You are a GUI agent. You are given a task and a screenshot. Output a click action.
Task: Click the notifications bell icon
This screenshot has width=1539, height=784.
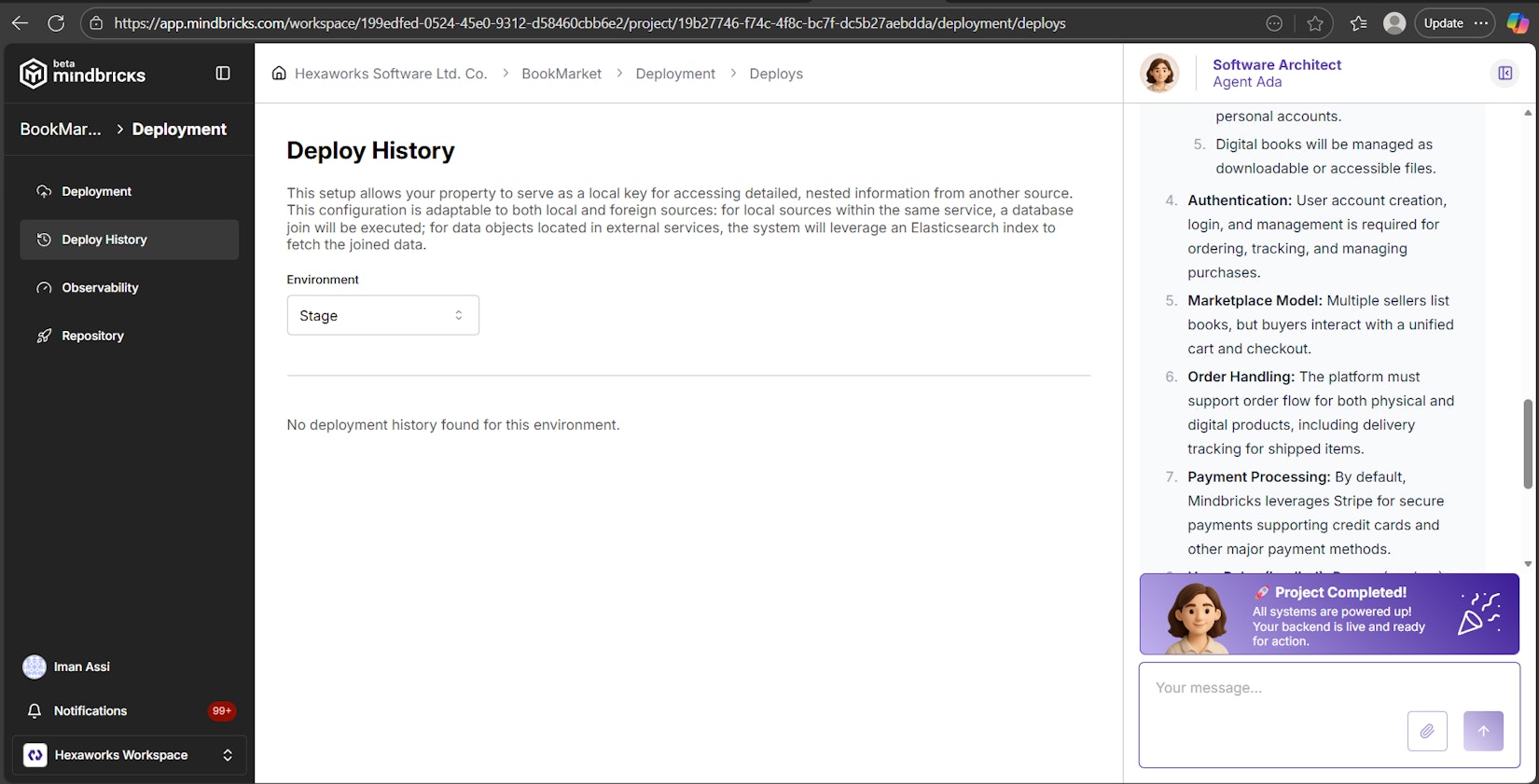(35, 711)
